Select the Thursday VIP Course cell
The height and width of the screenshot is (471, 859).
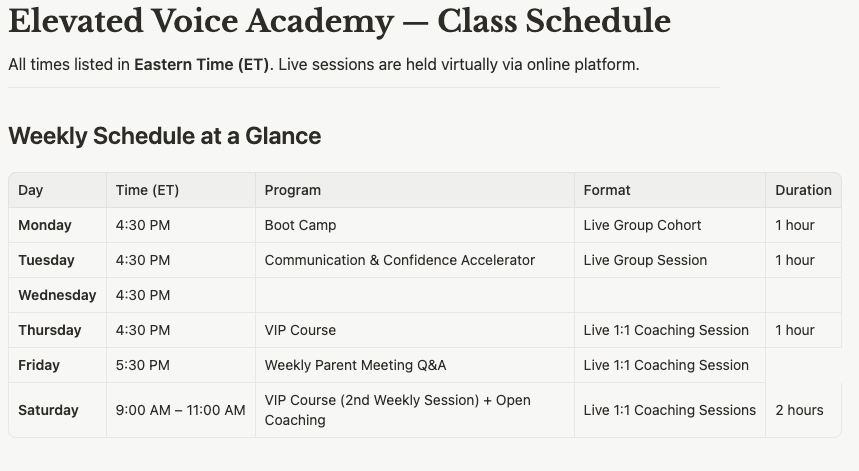[415, 330]
